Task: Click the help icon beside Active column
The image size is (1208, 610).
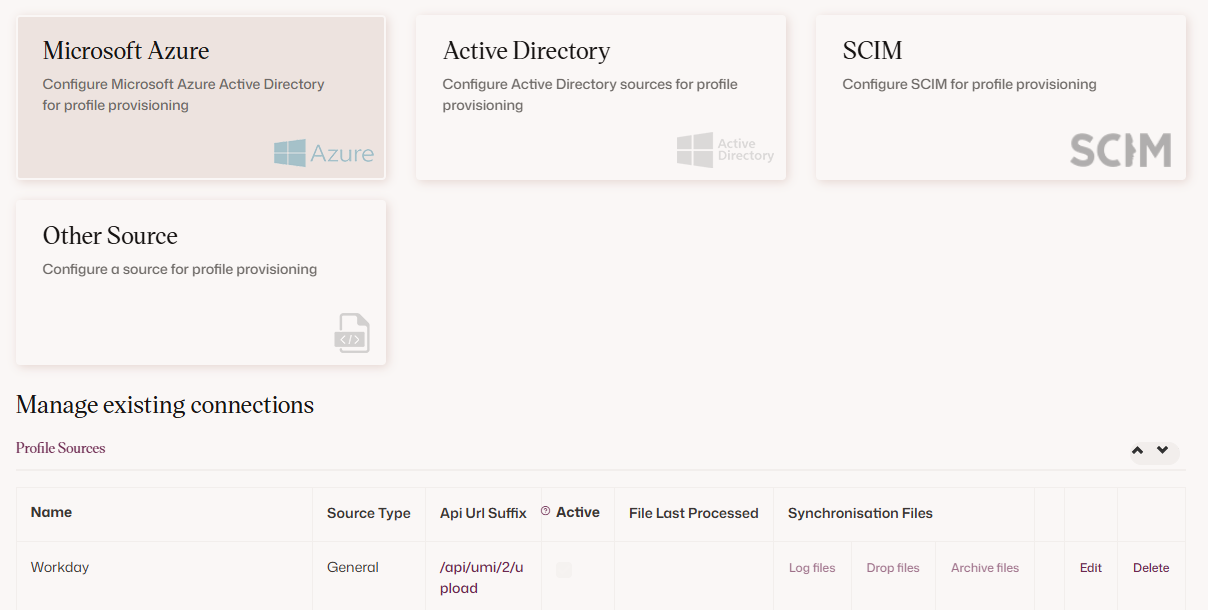Action: tap(546, 511)
